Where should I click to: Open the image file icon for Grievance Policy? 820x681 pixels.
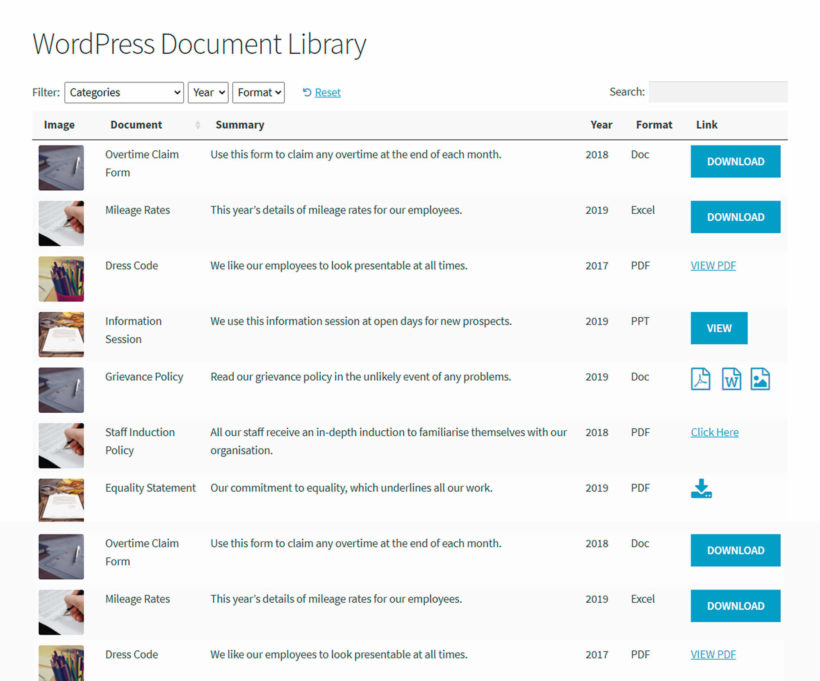(x=760, y=378)
